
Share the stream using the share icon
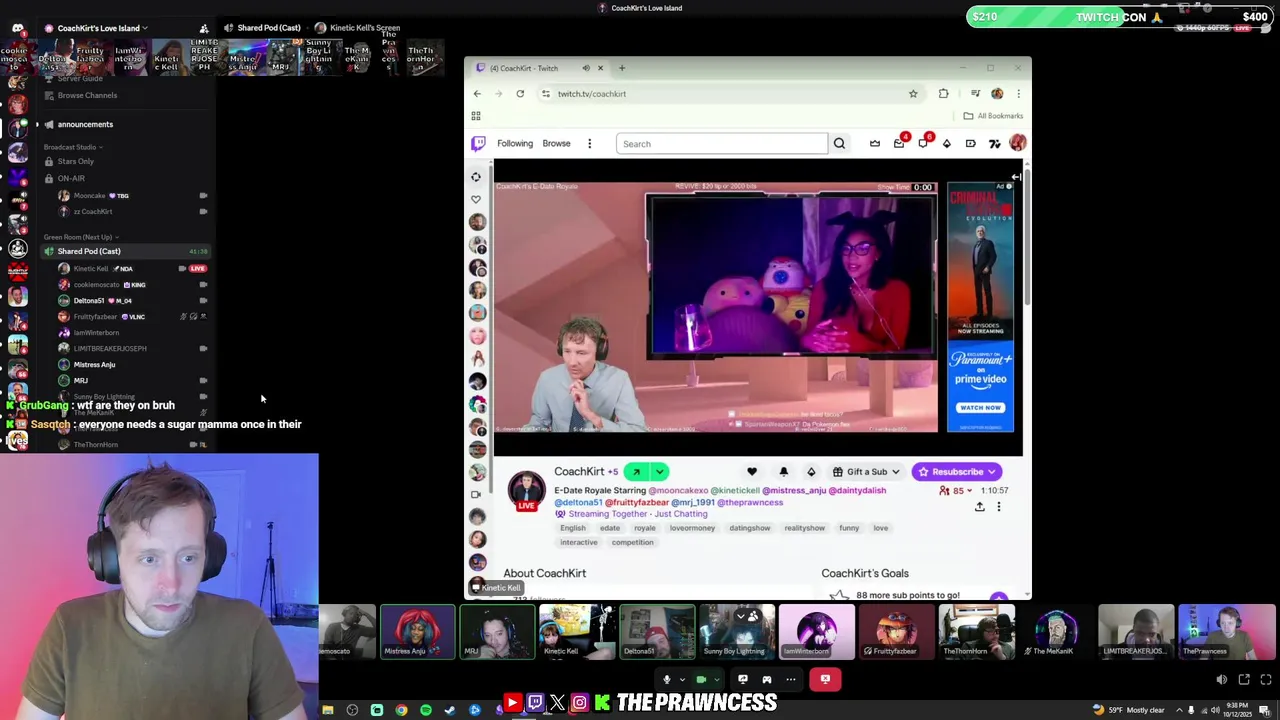(980, 507)
